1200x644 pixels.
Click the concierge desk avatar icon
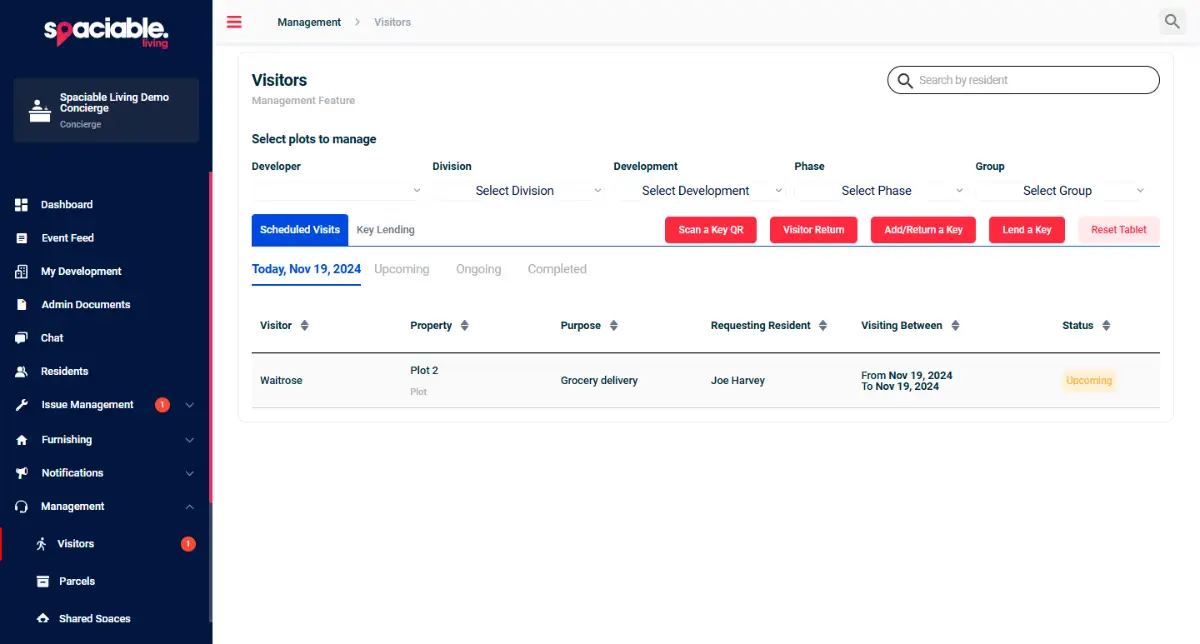click(39, 110)
